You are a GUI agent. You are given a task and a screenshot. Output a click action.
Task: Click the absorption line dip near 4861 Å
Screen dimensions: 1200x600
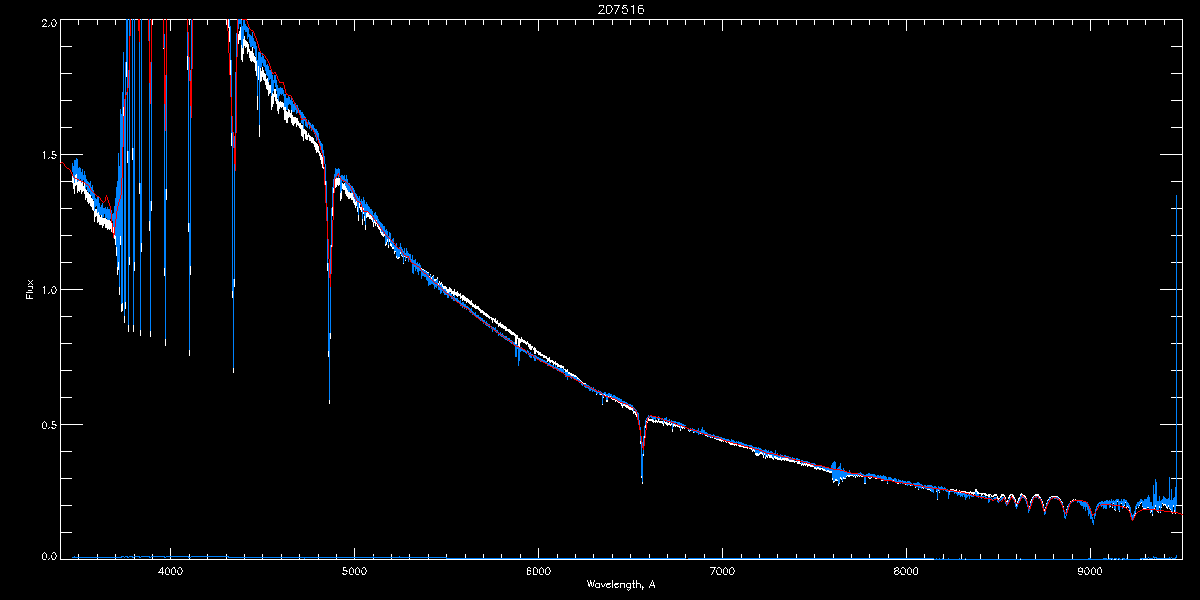pos(329,290)
